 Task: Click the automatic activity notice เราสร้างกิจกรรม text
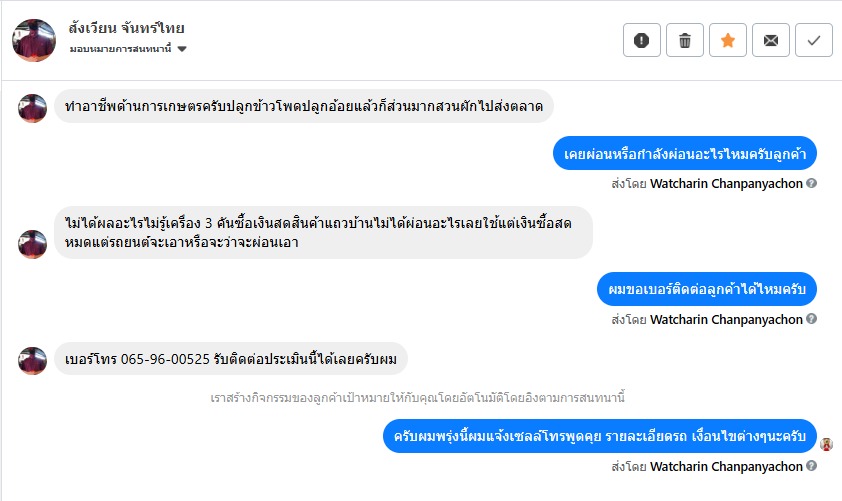click(x=418, y=397)
